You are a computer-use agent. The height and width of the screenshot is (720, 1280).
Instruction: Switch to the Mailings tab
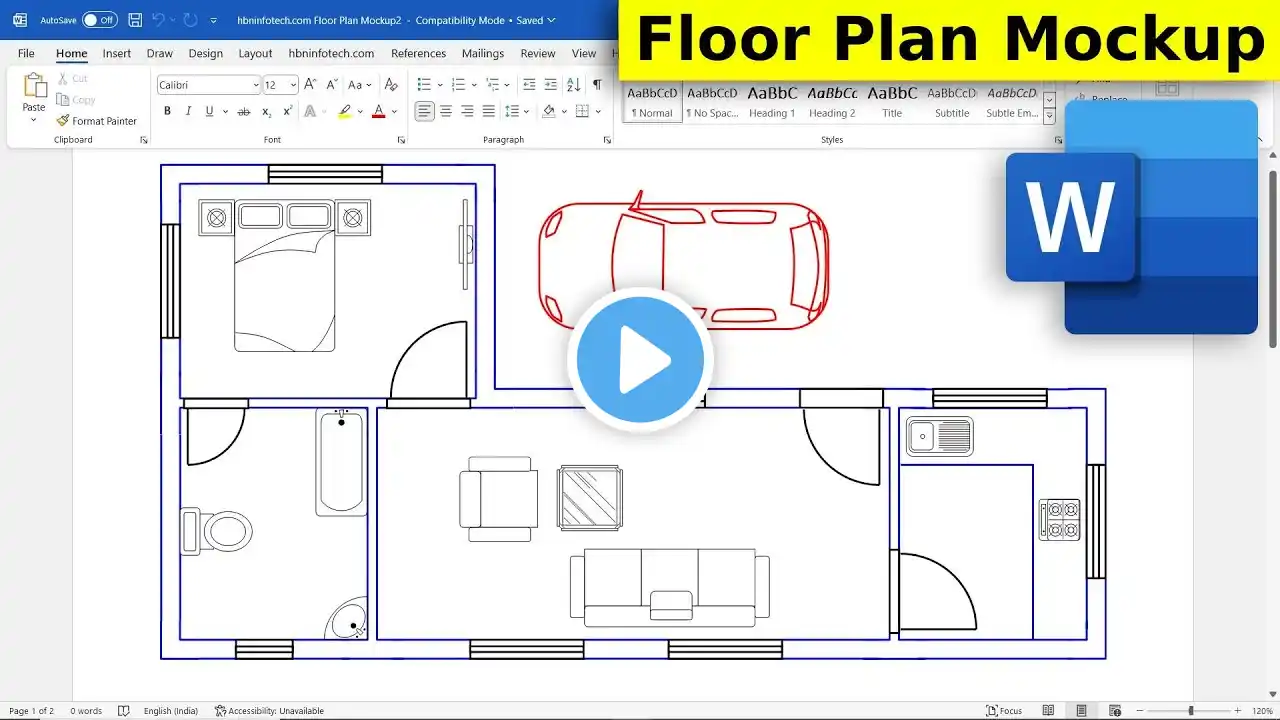tap(483, 53)
